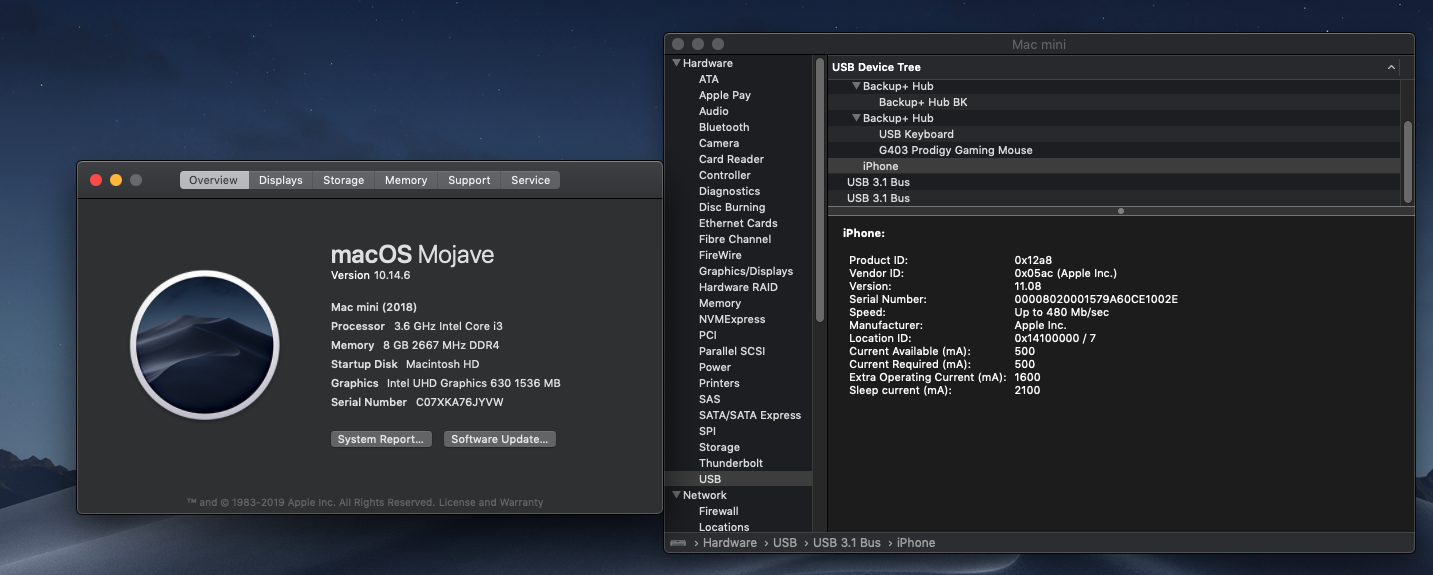Screen dimensions: 1433x575
Task: Collapse the Network section in sidebar
Action: click(676, 495)
